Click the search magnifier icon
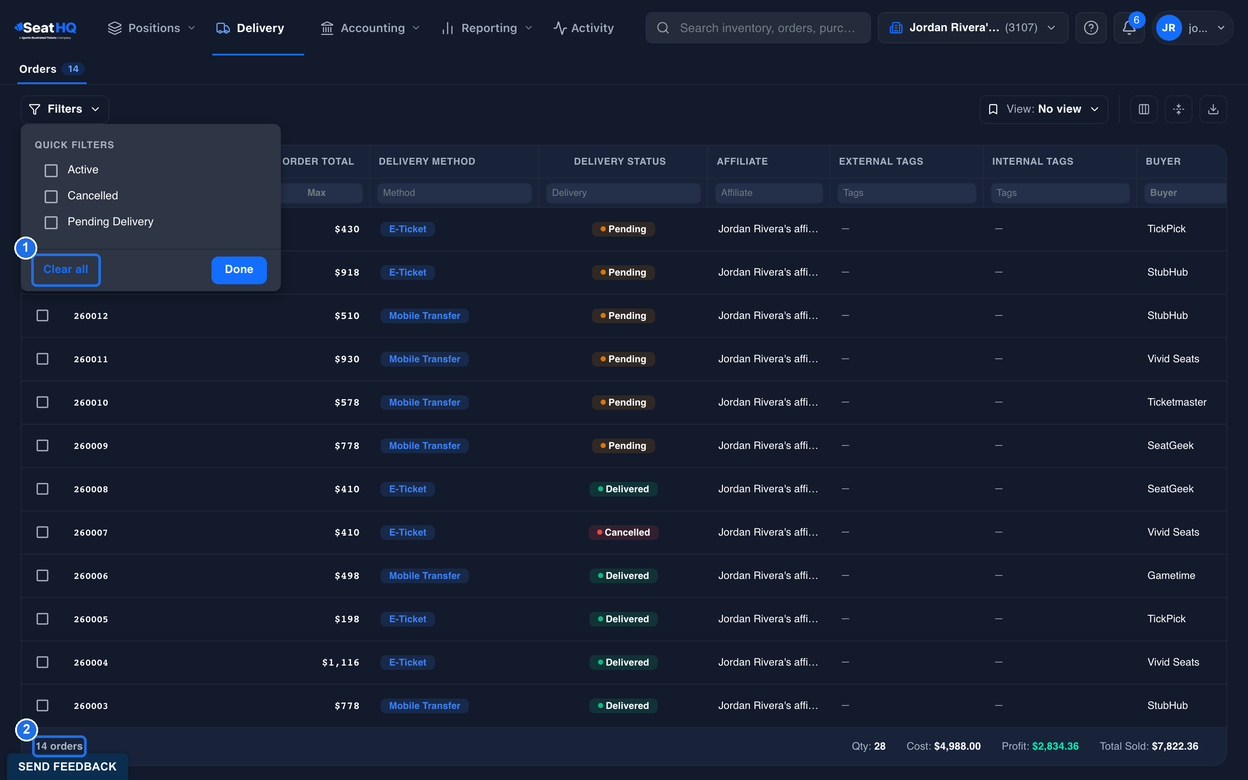Viewport: 1248px width, 780px height. pyautogui.click(x=663, y=28)
